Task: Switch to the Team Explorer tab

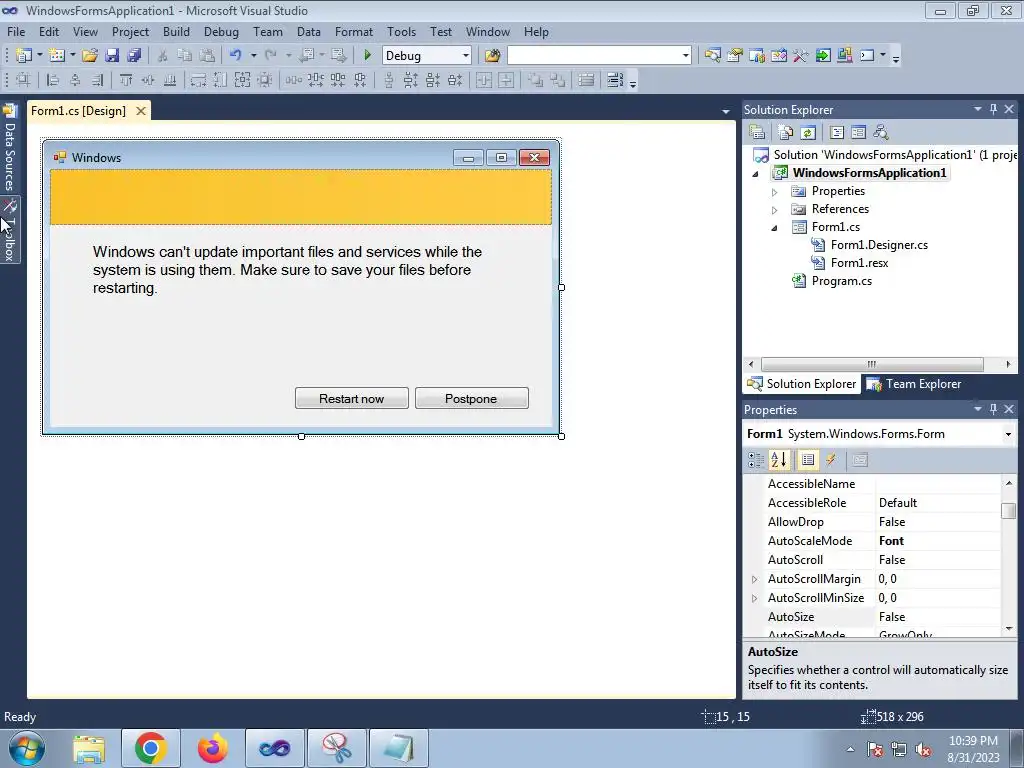Action: click(x=914, y=384)
